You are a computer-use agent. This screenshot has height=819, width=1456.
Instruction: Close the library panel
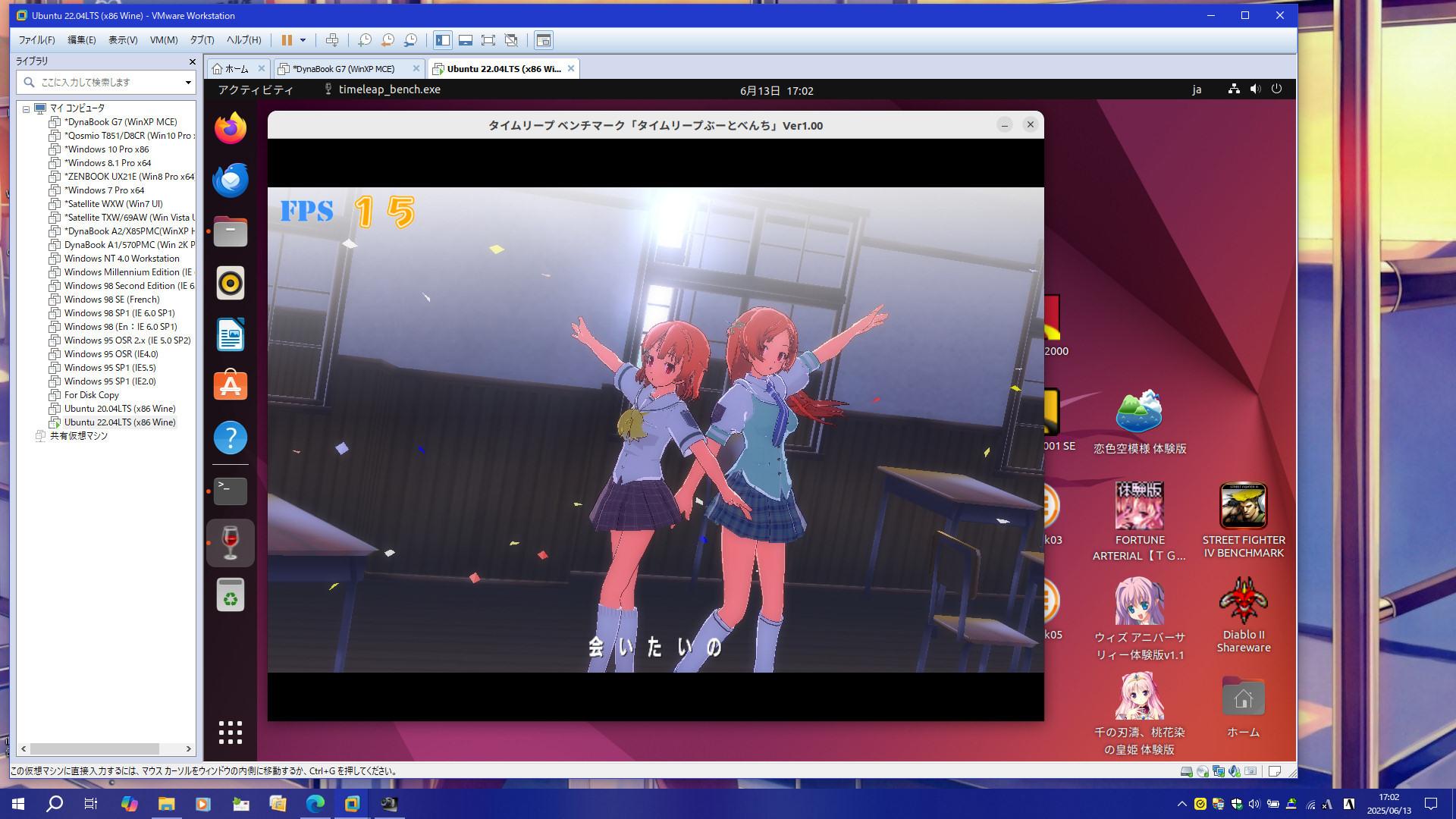click(192, 61)
